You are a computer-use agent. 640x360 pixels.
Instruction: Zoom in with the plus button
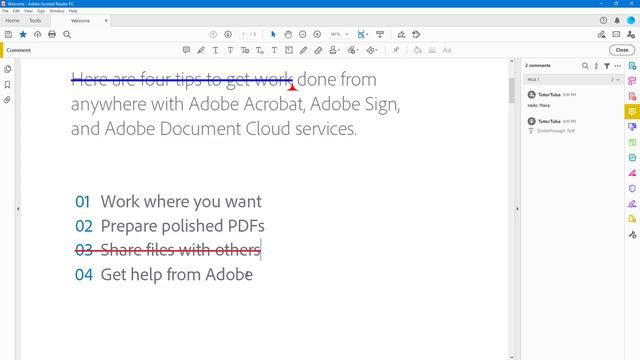tap(317, 35)
